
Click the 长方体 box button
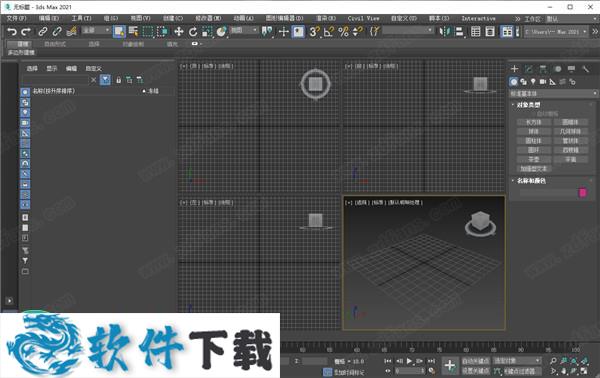click(x=533, y=122)
